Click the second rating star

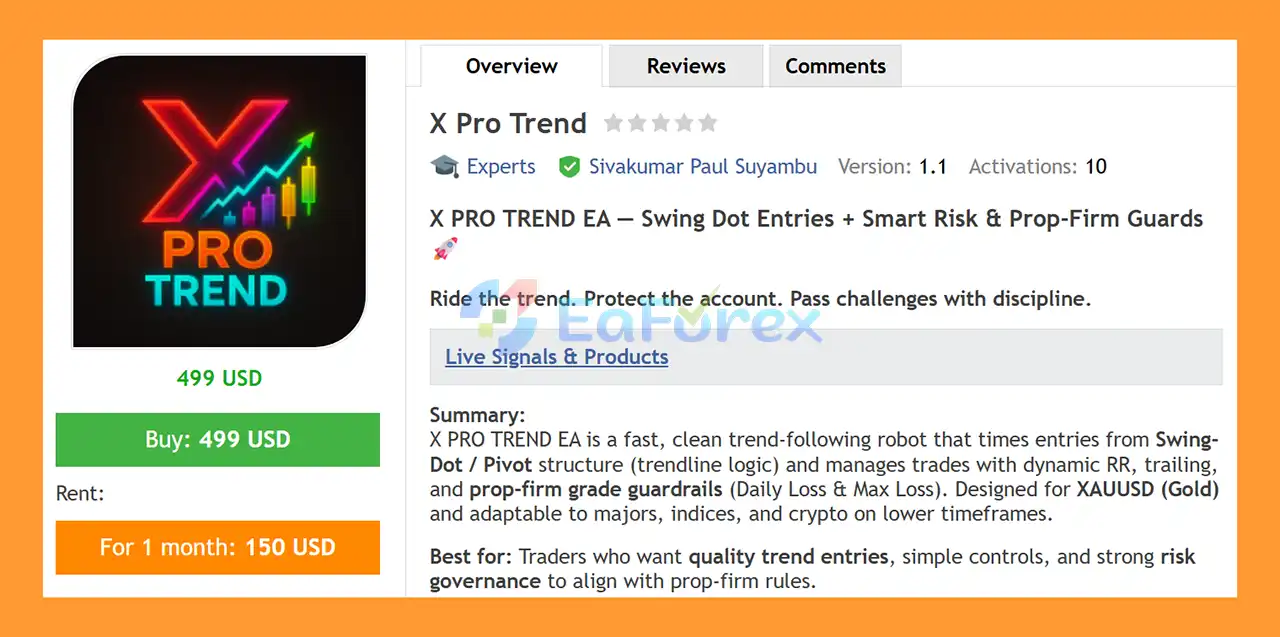pos(637,123)
